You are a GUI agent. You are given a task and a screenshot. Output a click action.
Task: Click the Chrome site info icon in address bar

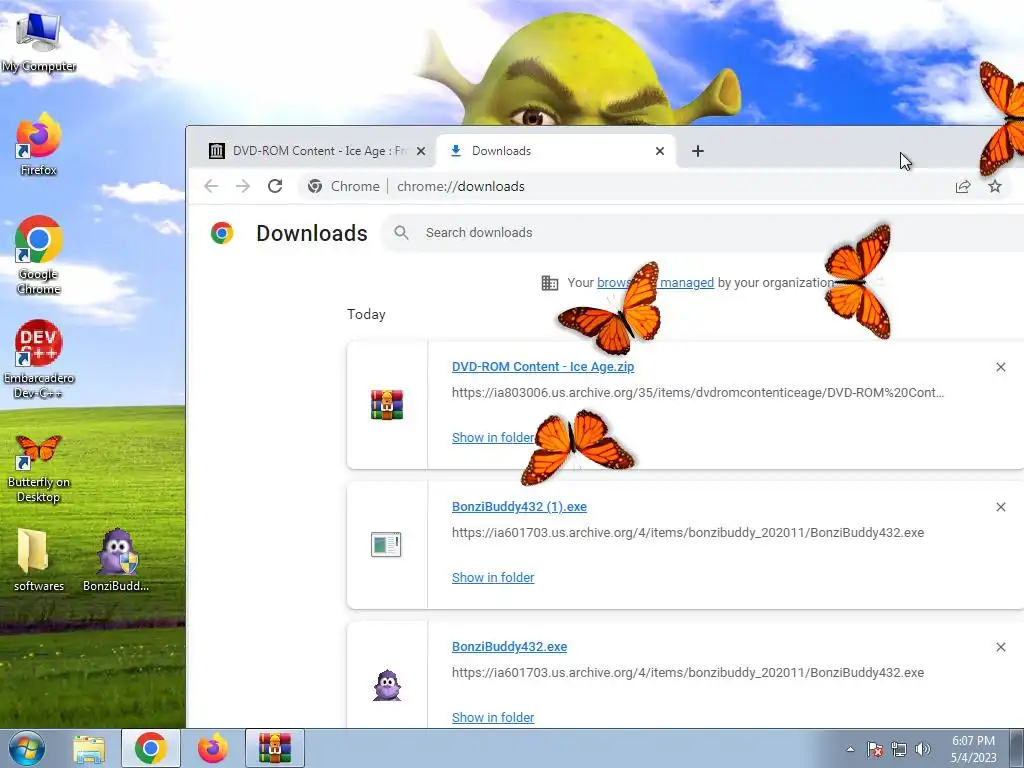tap(315, 186)
